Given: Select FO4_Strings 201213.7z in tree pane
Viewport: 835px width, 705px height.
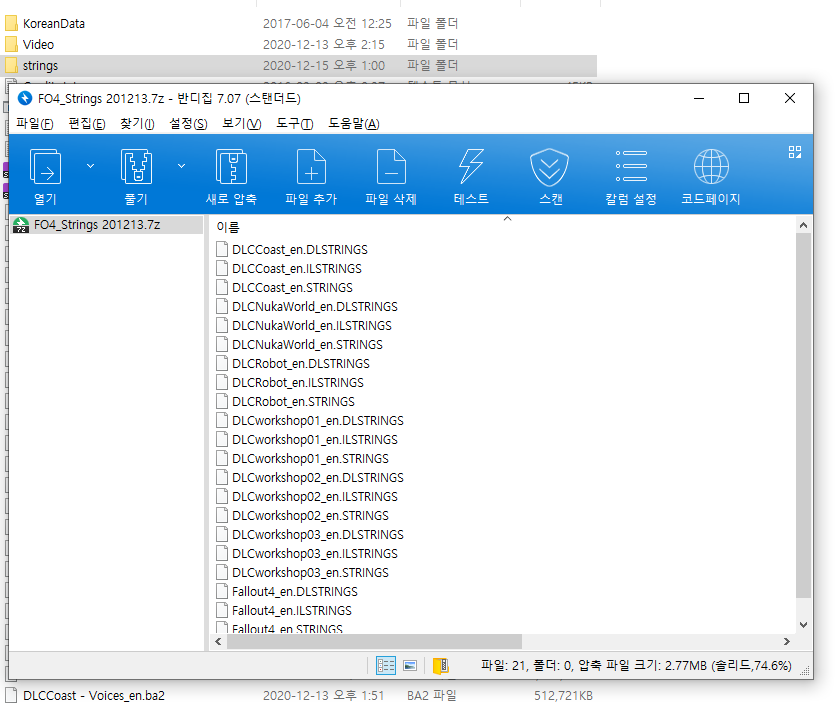Looking at the screenshot, I should click(x=107, y=225).
